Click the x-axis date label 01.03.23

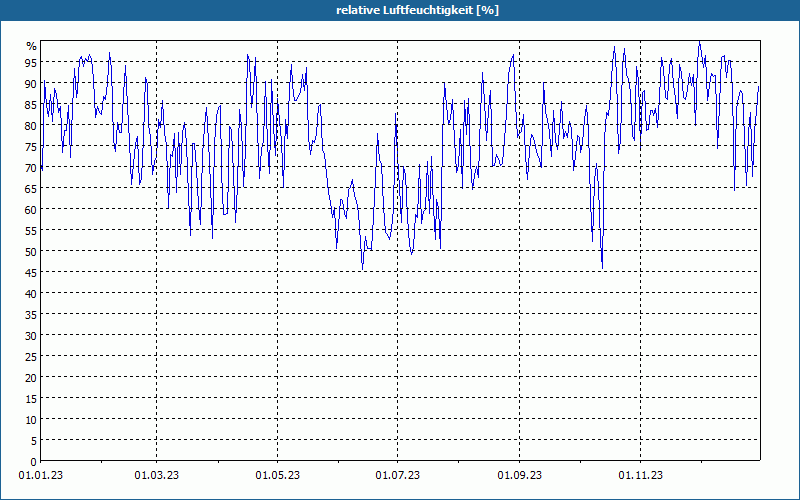point(157,476)
